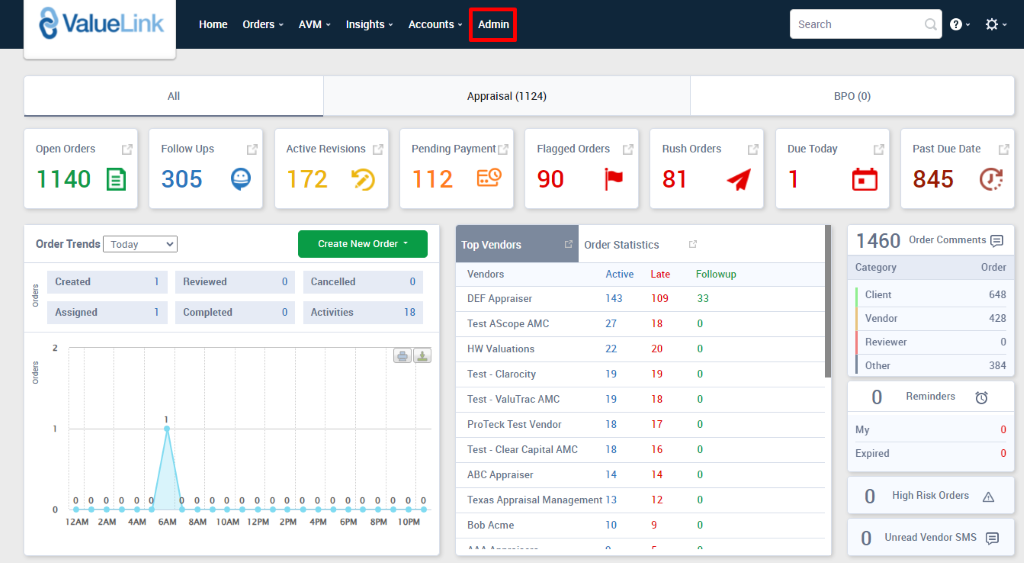Open Top Vendors popout icon

(x=568, y=244)
